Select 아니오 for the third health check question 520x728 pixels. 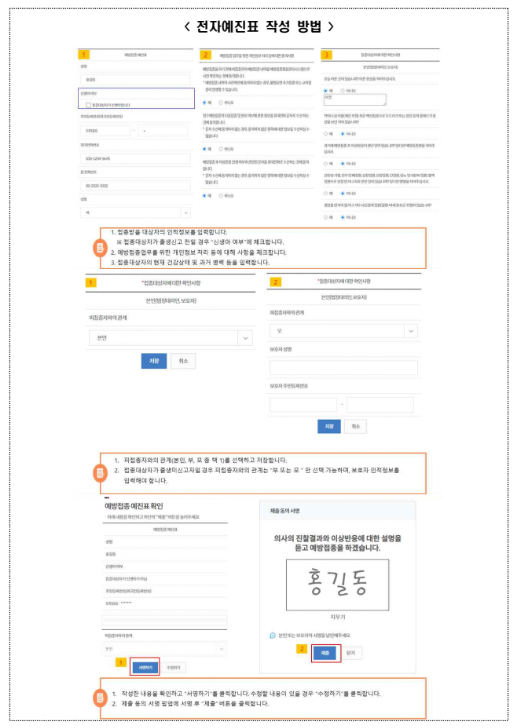[343, 163]
